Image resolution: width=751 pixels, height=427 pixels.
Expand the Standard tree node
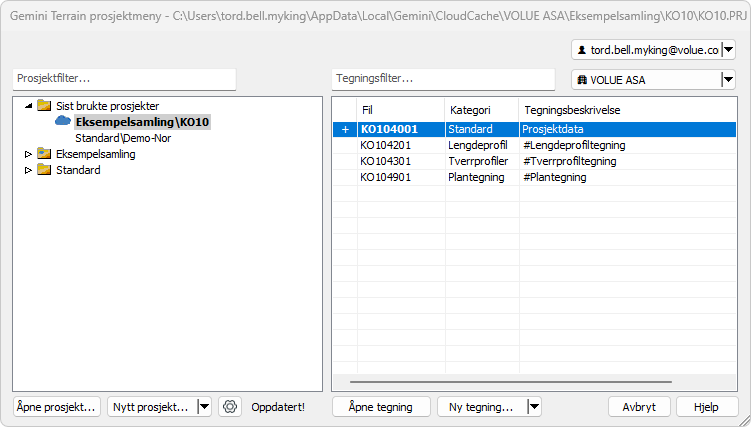[x=28, y=170]
